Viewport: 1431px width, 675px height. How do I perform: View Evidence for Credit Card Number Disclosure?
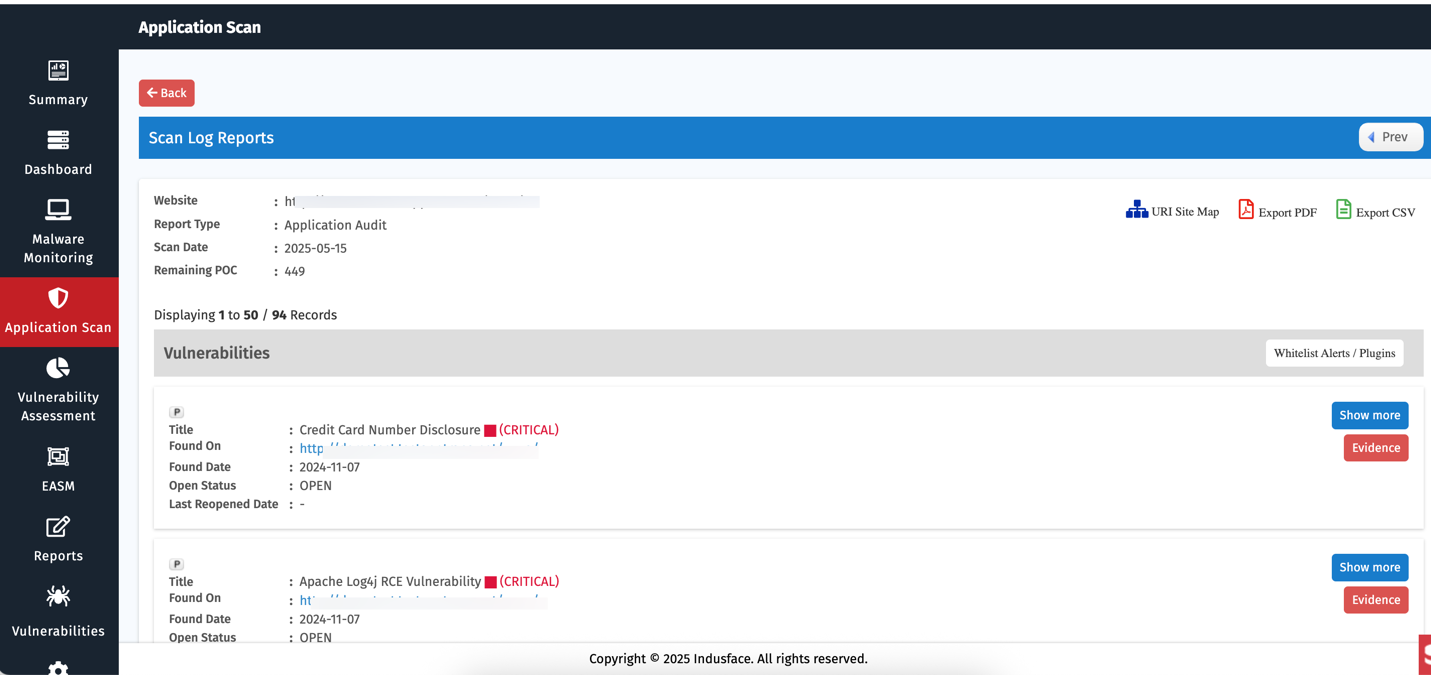coord(1375,447)
